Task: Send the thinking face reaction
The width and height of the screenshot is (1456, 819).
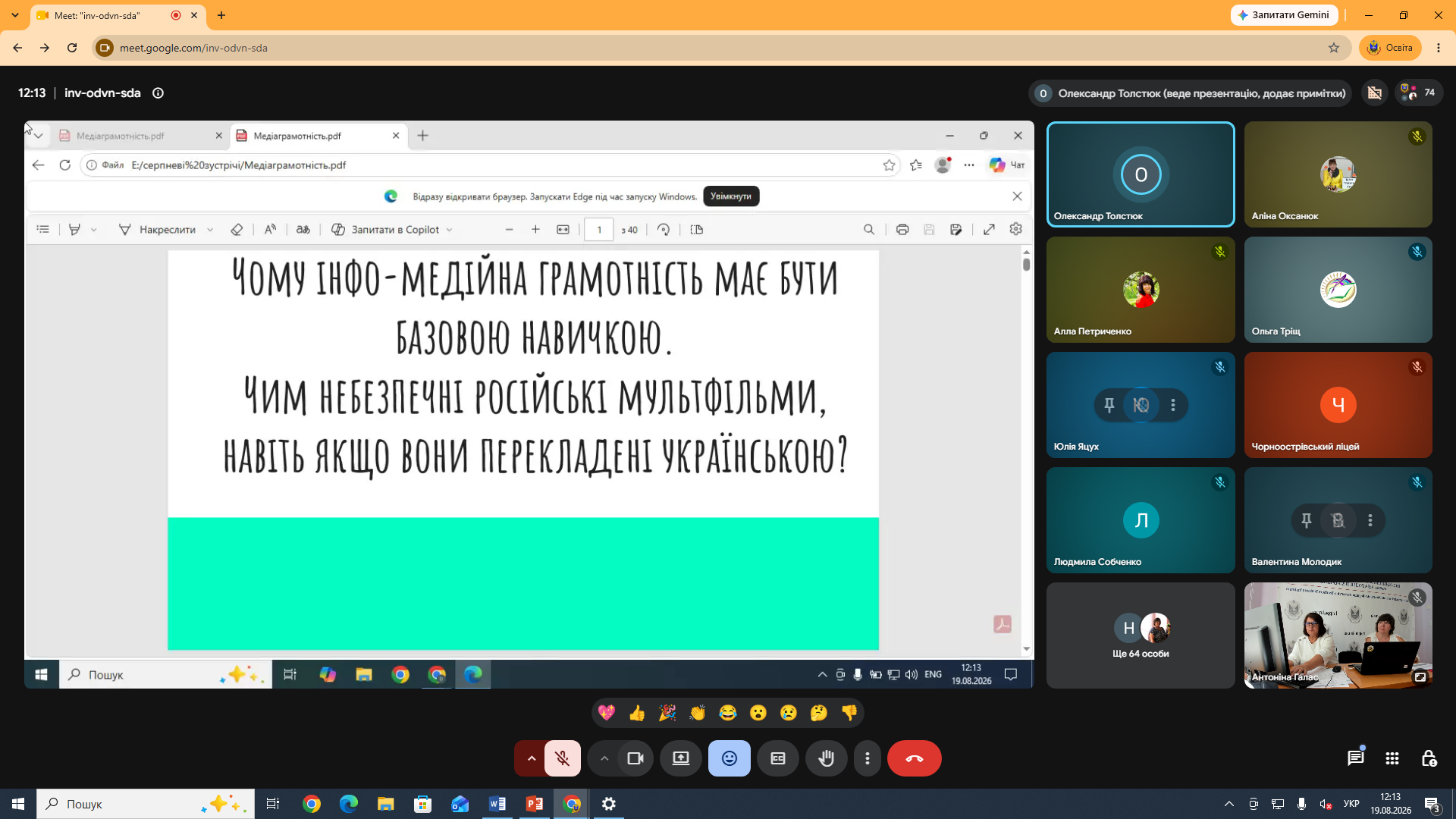Action: (819, 713)
